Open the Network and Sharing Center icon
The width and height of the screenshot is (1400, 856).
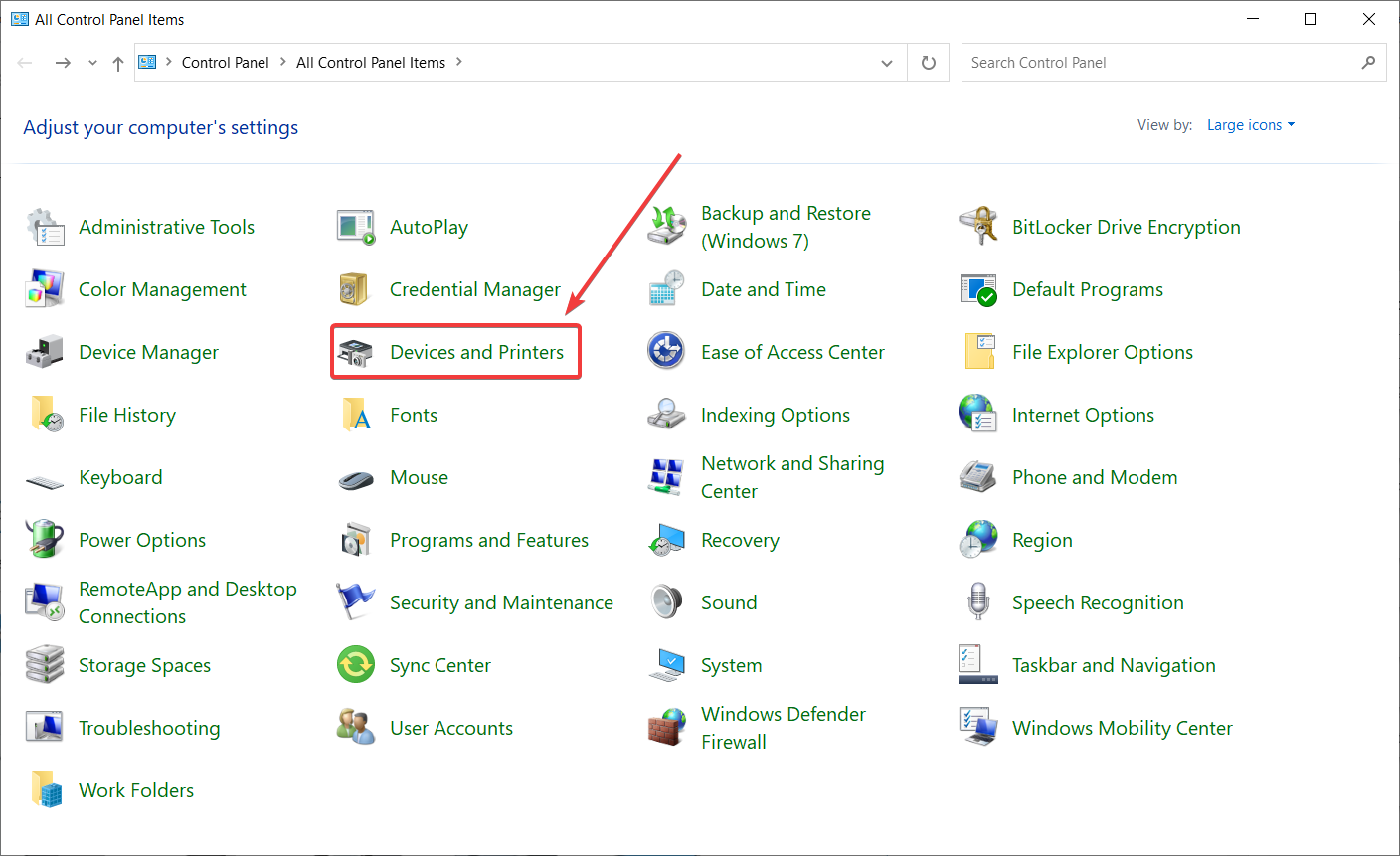pyautogui.click(x=667, y=477)
